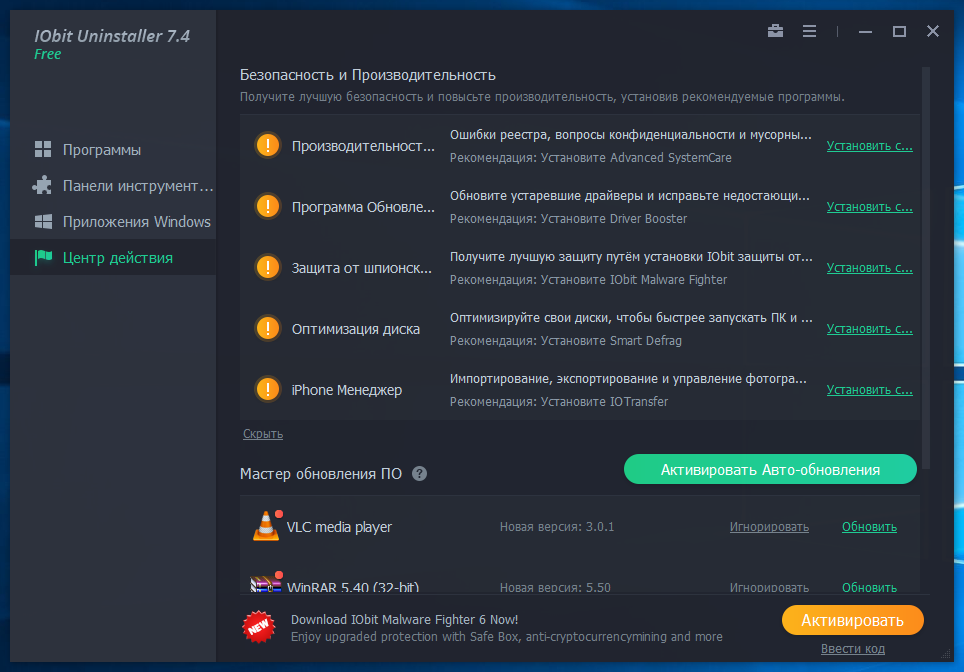Click warning icon beside iPhone Менеджер
The width and height of the screenshot is (964, 672).
point(268,389)
